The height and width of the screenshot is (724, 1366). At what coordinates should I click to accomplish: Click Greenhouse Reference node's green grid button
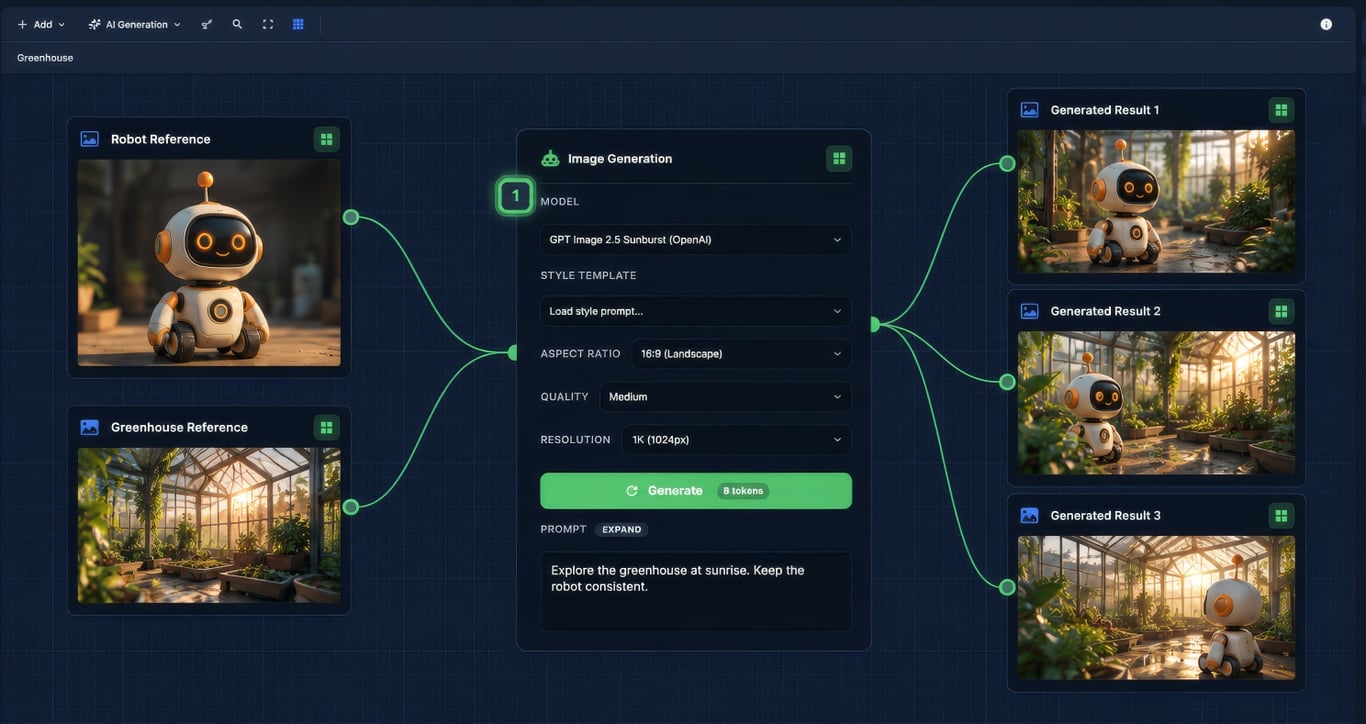(326, 427)
